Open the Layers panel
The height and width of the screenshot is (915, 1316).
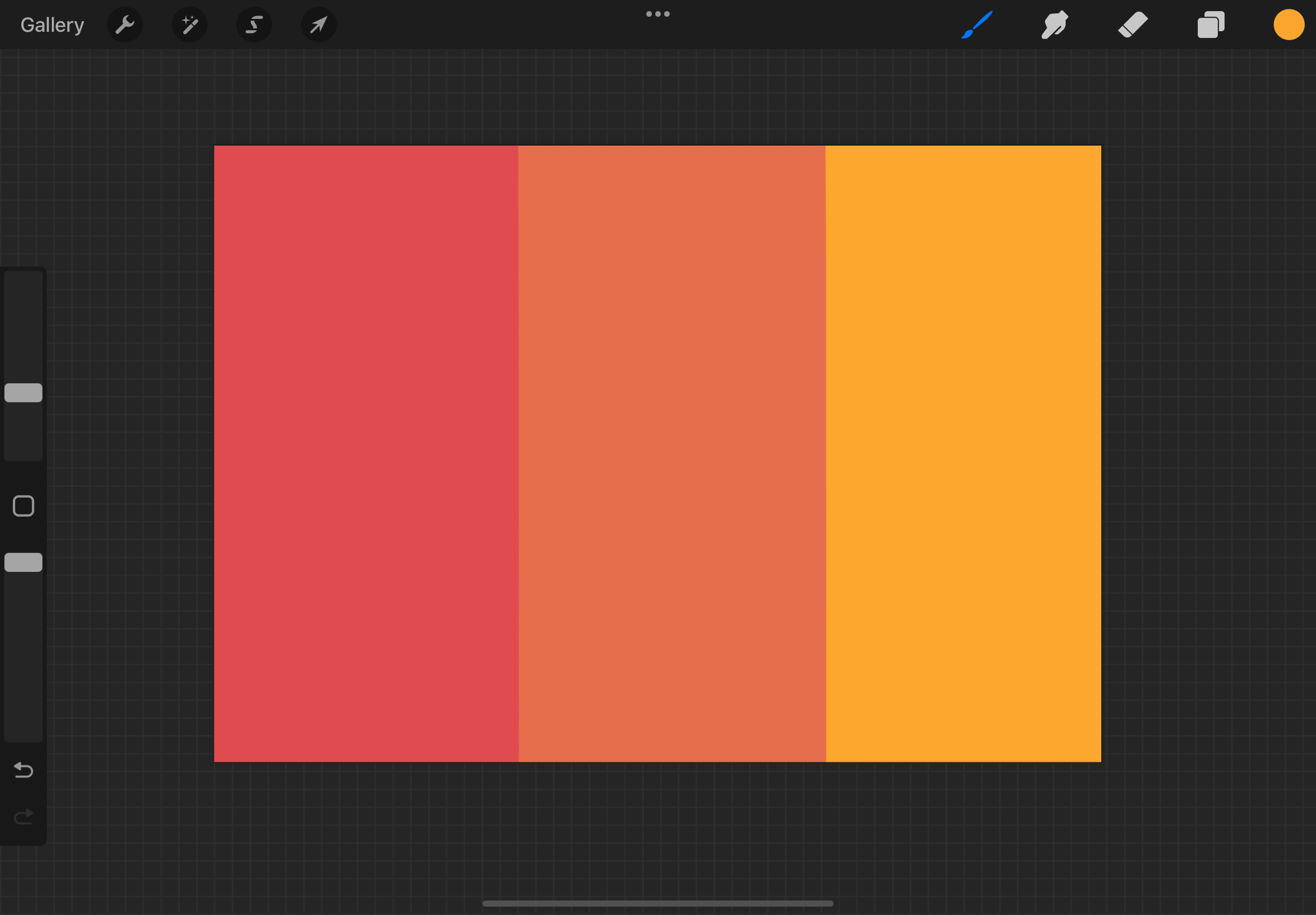[1211, 25]
